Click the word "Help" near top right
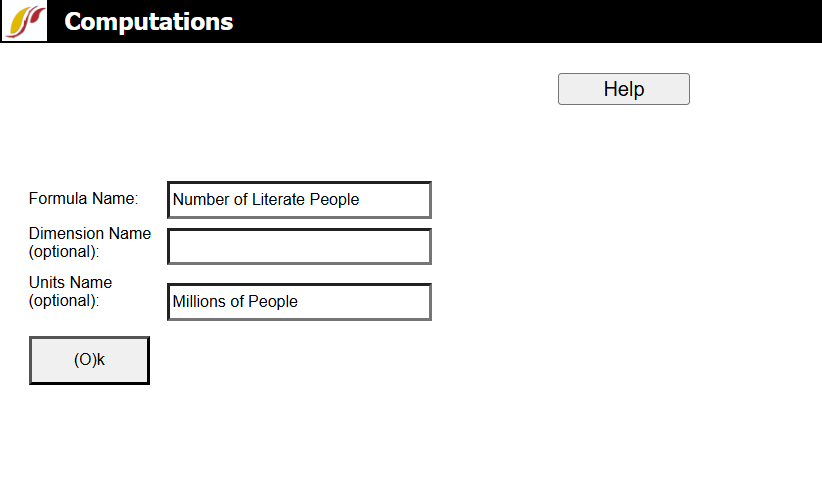 click(x=623, y=89)
